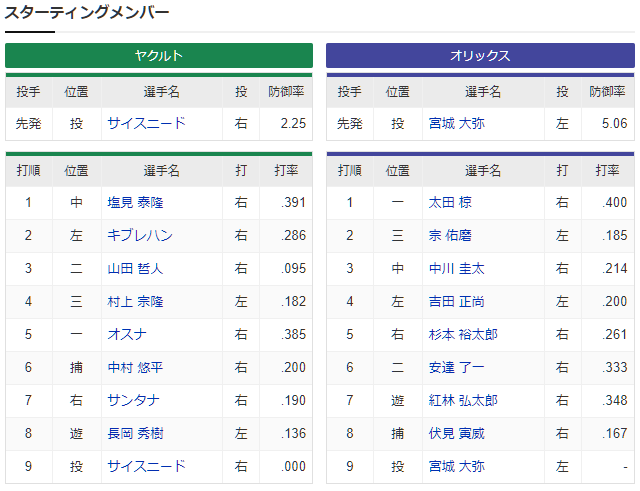This screenshot has height=491, width=640.
Task: Open player 山田 哲人 profile
Action: 135,269
